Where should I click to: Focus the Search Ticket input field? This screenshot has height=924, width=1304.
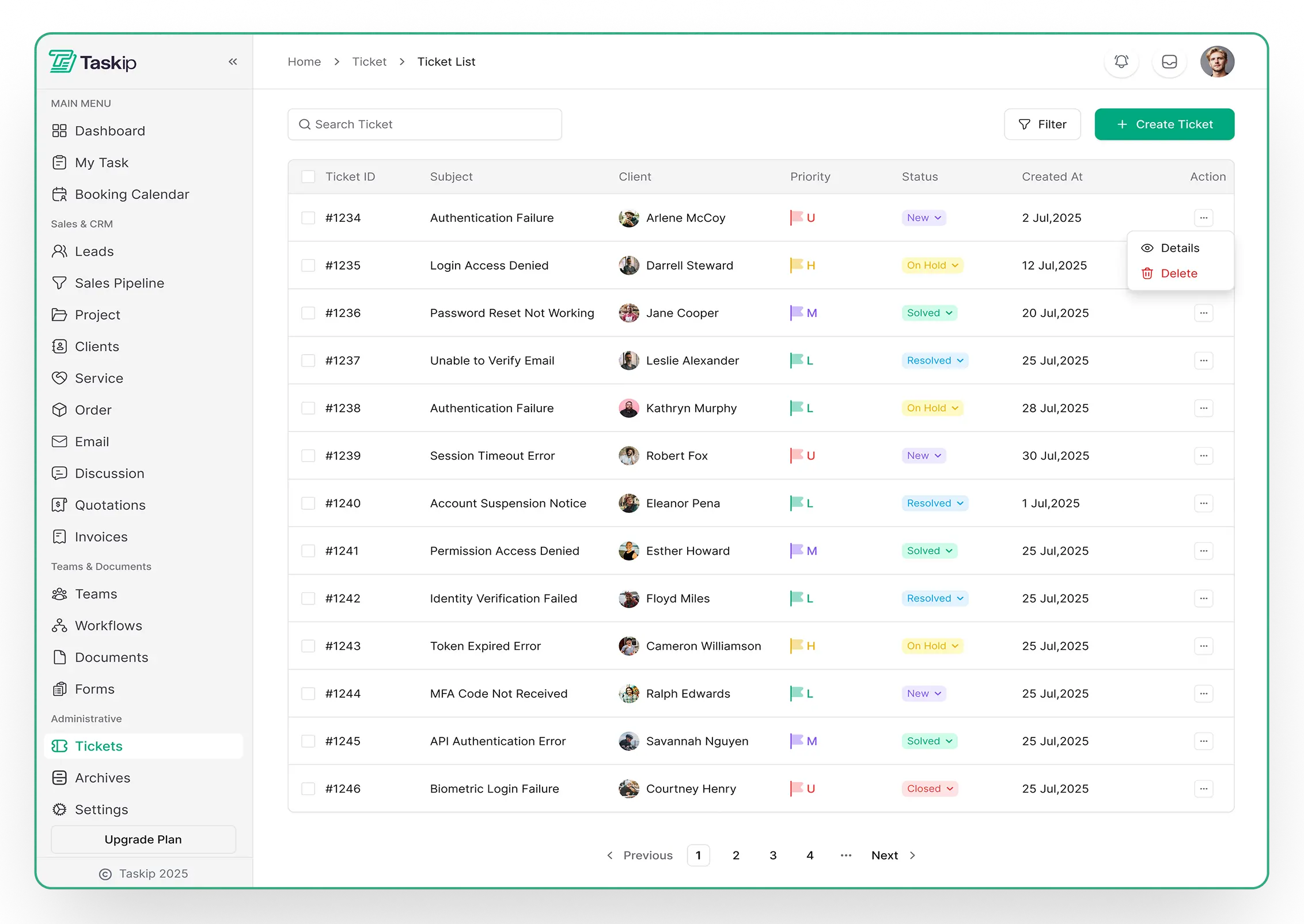click(424, 124)
